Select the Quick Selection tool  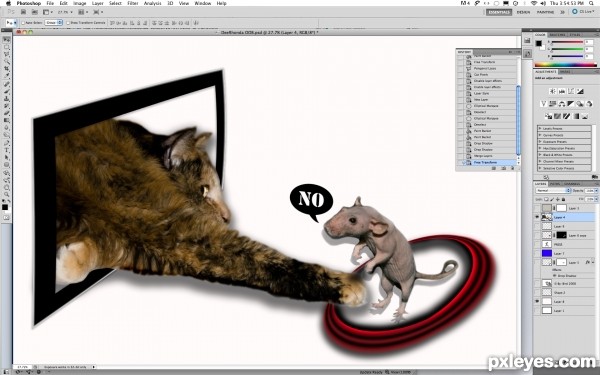click(x=7, y=62)
